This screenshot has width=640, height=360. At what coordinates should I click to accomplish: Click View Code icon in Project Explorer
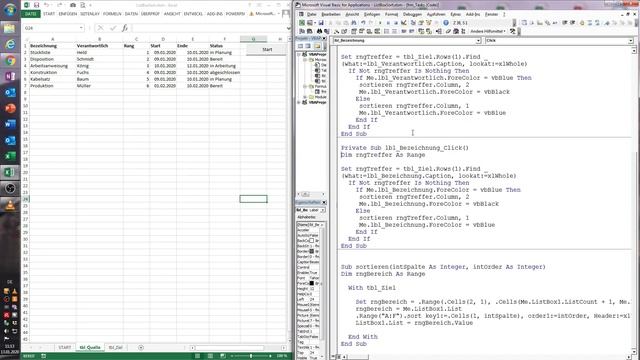click(x=300, y=46)
